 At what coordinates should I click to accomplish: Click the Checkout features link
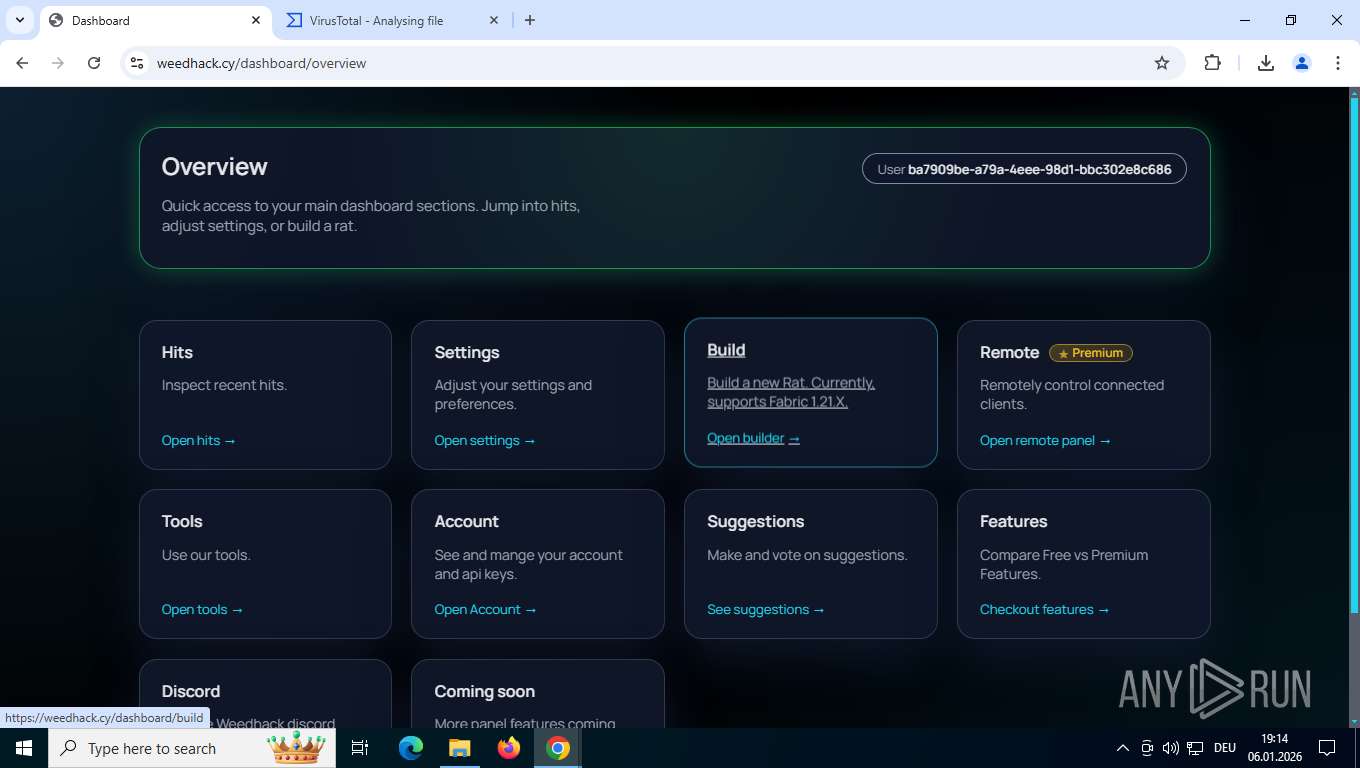coord(1045,609)
